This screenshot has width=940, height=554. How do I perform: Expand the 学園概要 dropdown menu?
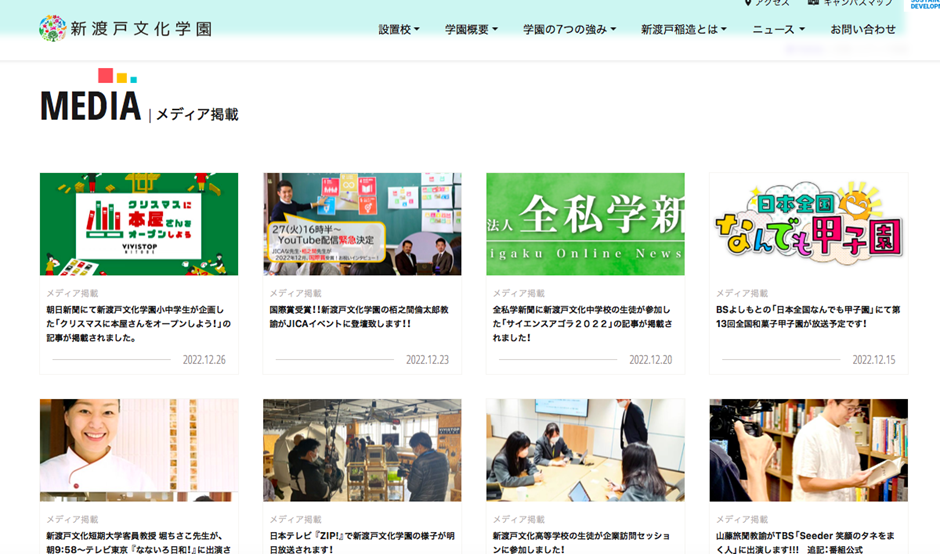click(471, 29)
